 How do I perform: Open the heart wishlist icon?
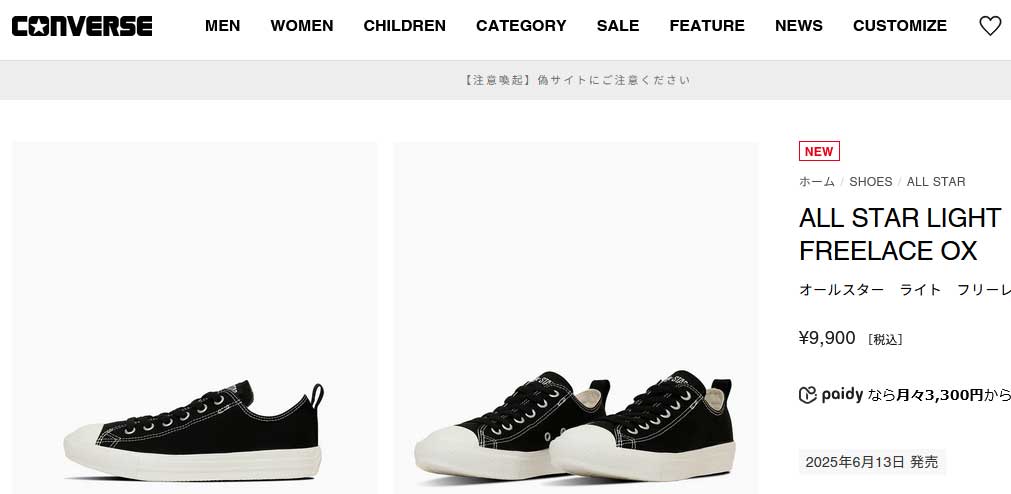pos(990,26)
